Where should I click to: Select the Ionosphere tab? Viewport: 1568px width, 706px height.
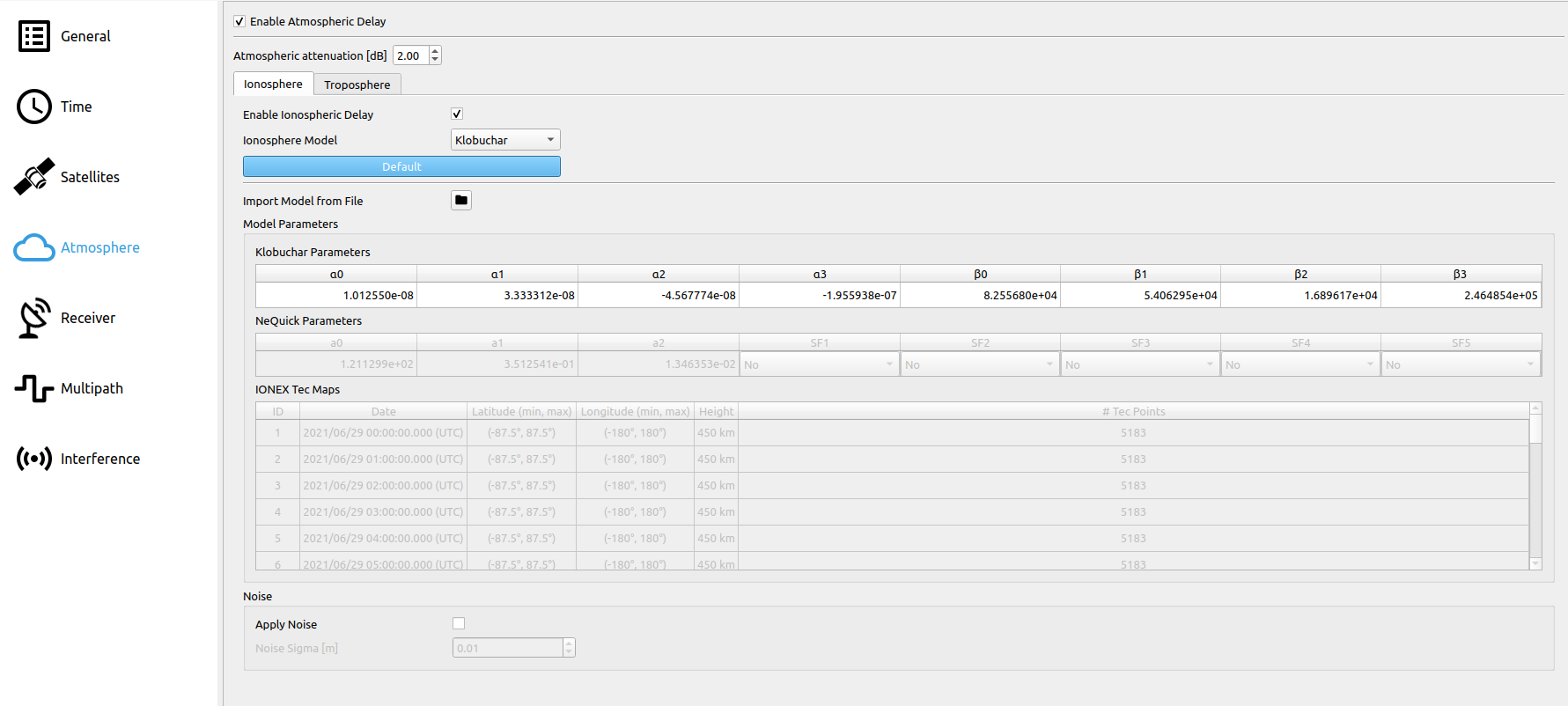click(x=273, y=85)
